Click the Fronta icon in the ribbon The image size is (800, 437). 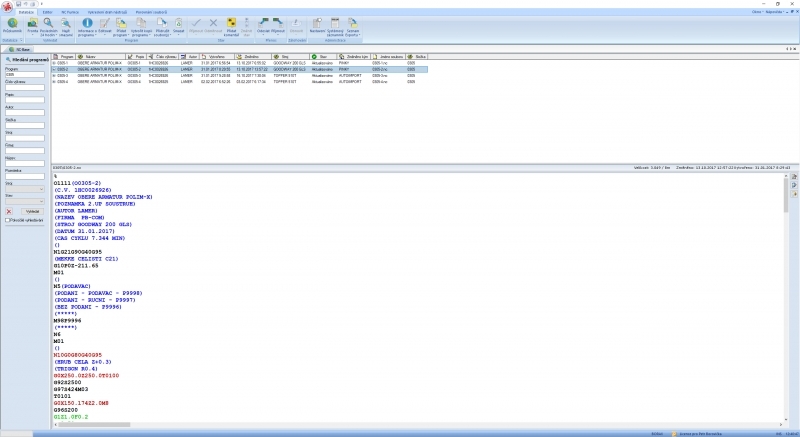(33, 22)
